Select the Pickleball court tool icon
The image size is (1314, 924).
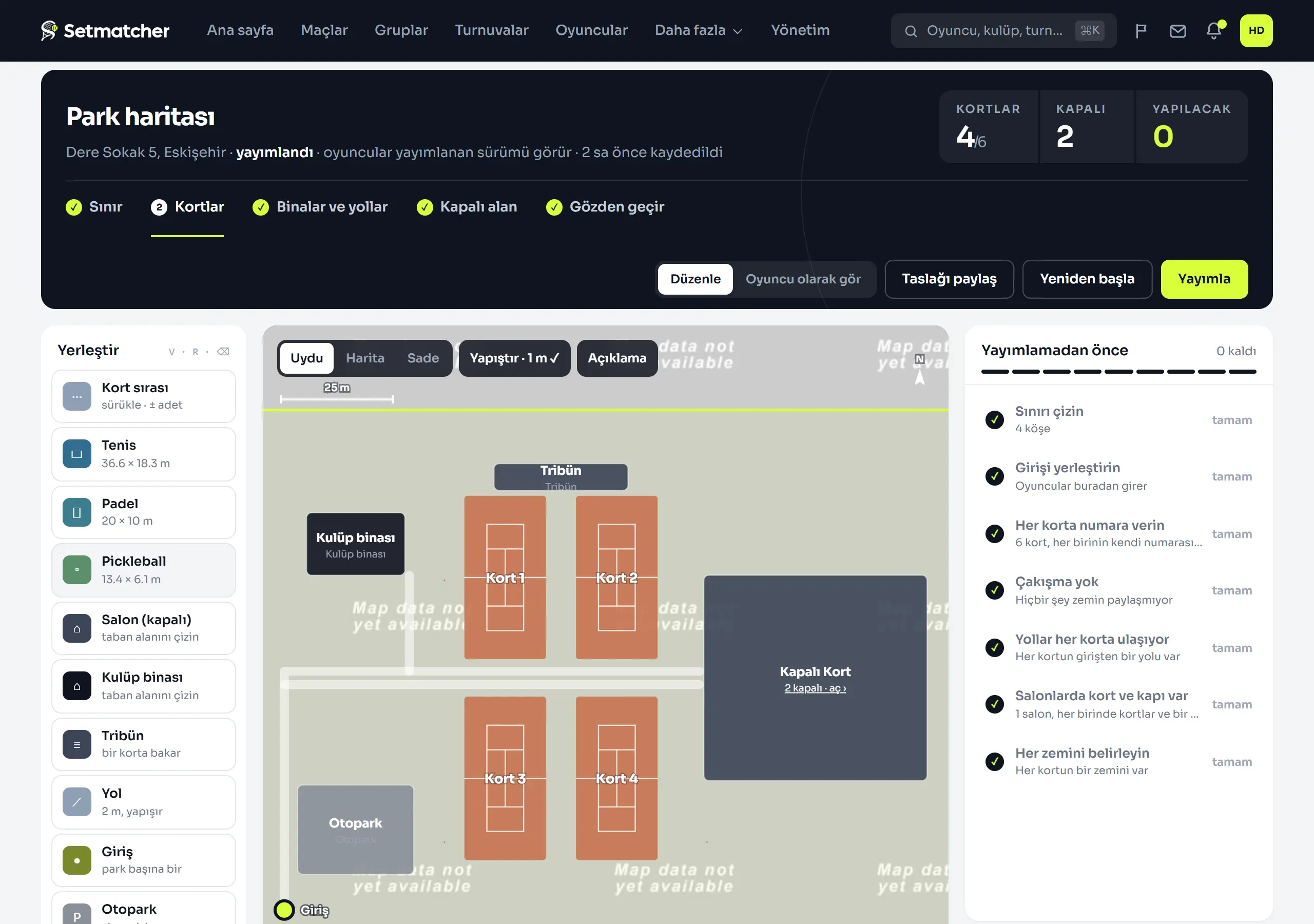pos(76,570)
